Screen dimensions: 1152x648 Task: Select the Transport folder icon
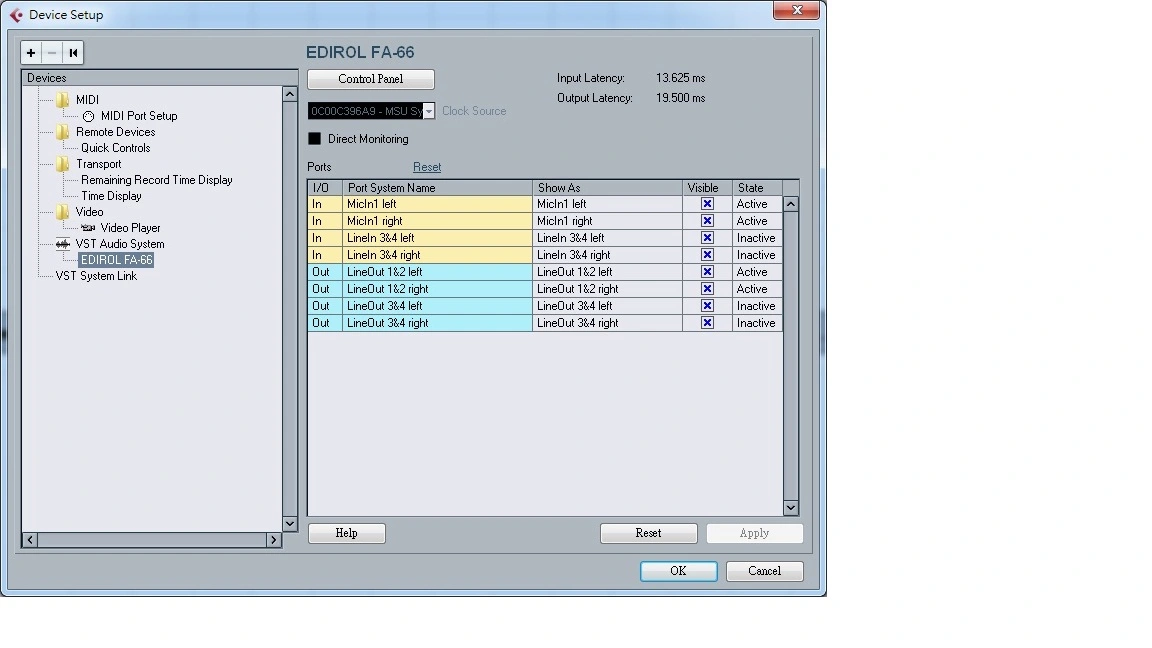(62, 164)
